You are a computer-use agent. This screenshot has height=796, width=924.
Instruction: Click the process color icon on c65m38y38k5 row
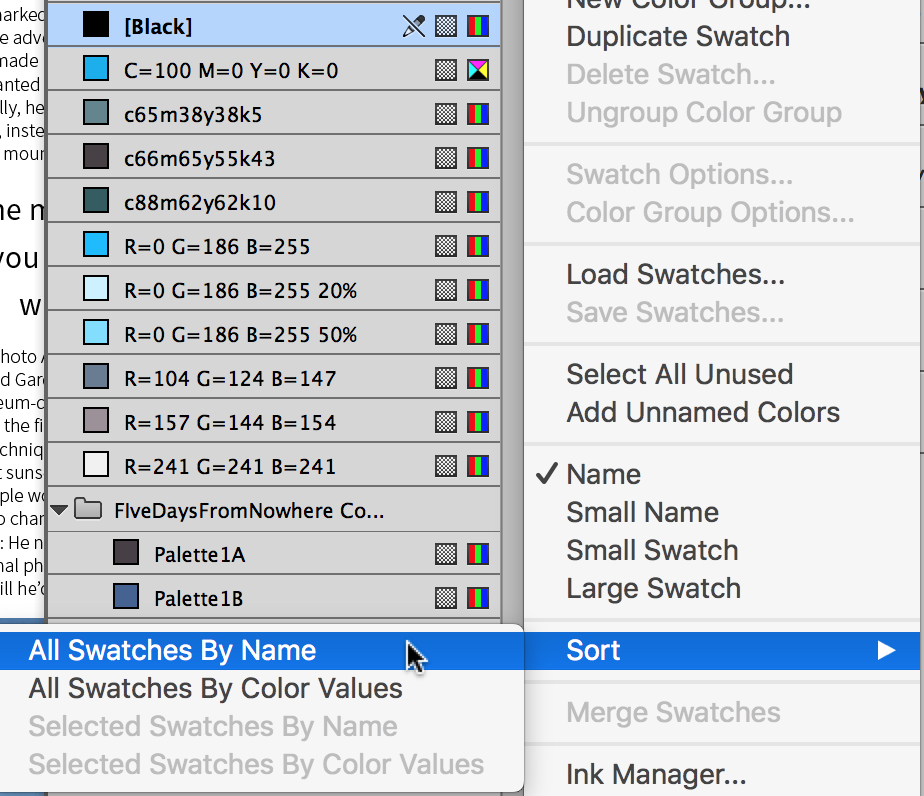pyautogui.click(x=446, y=114)
